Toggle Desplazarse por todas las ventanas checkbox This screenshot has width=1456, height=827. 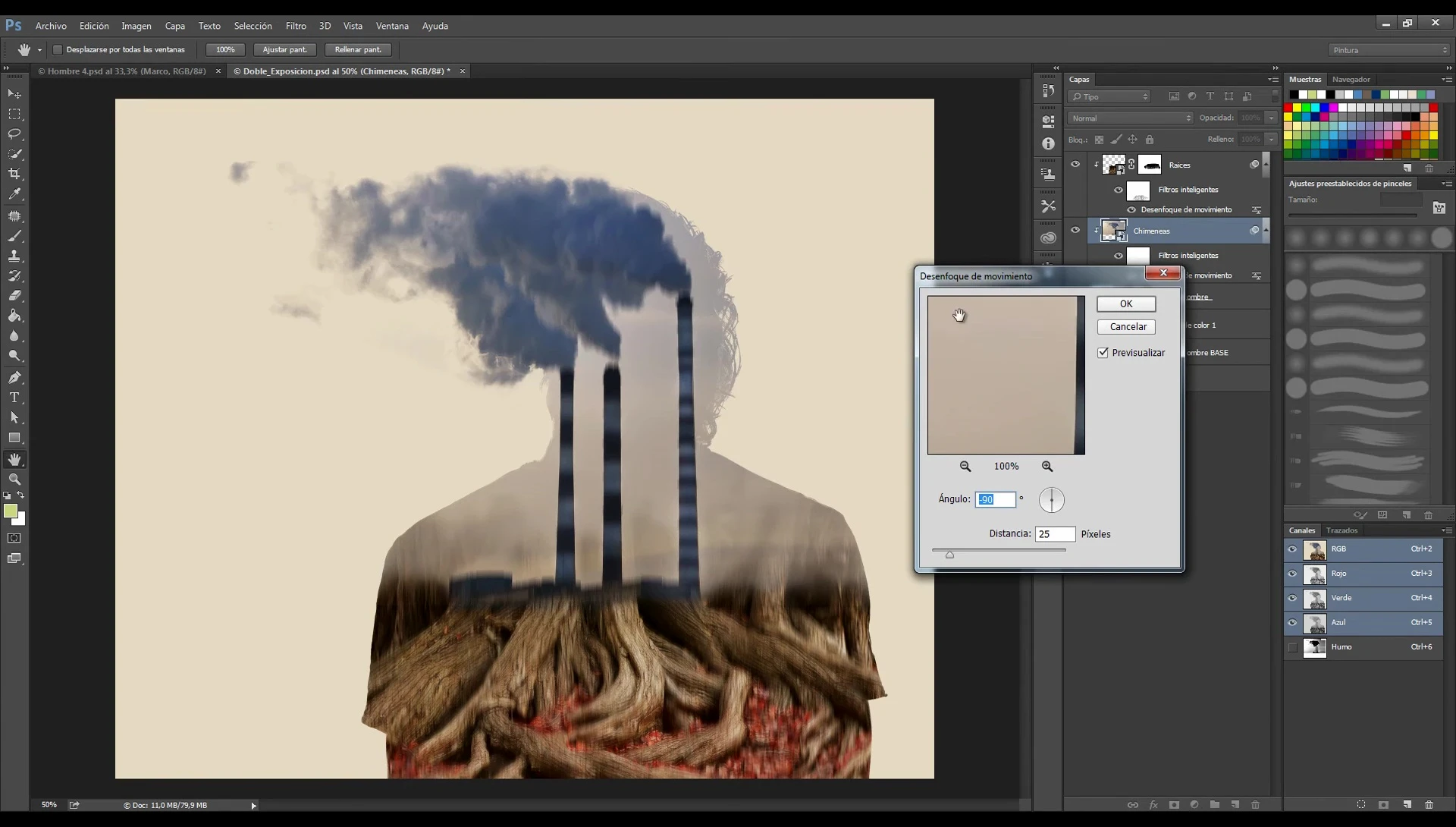click(58, 49)
